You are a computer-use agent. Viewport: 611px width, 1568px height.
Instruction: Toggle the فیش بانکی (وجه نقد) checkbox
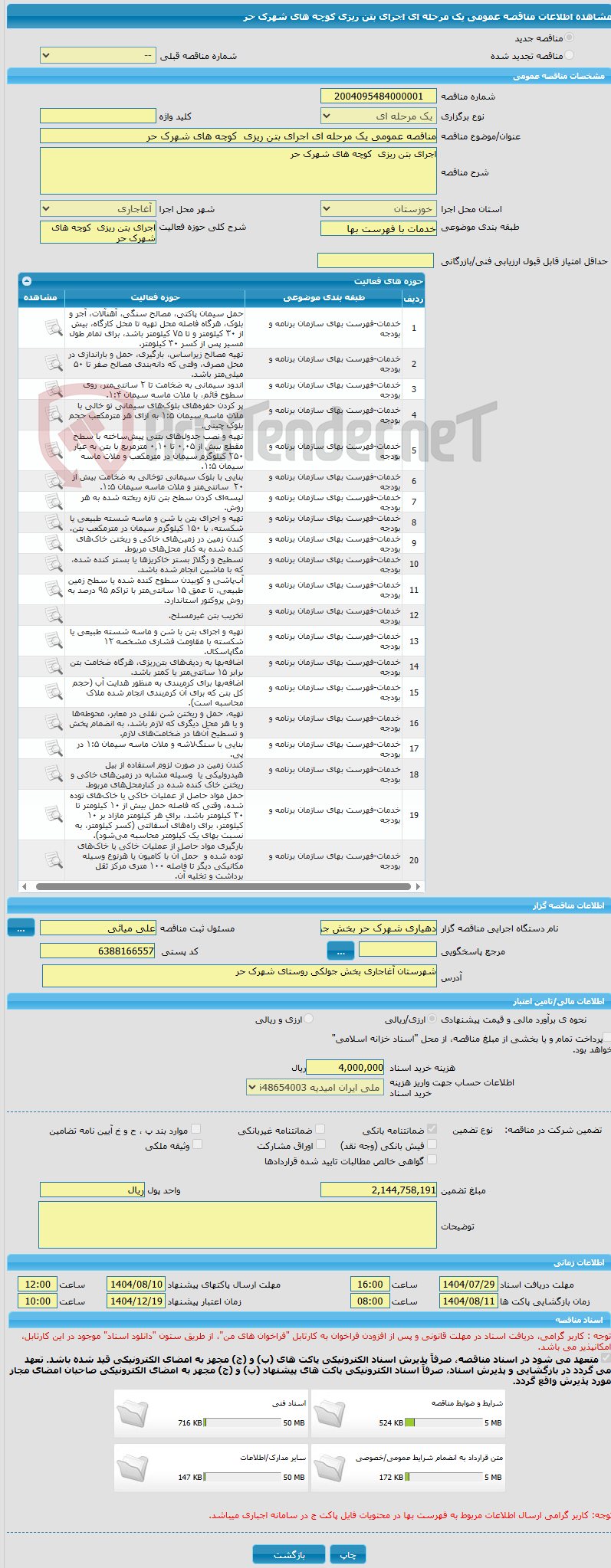[432, 1144]
